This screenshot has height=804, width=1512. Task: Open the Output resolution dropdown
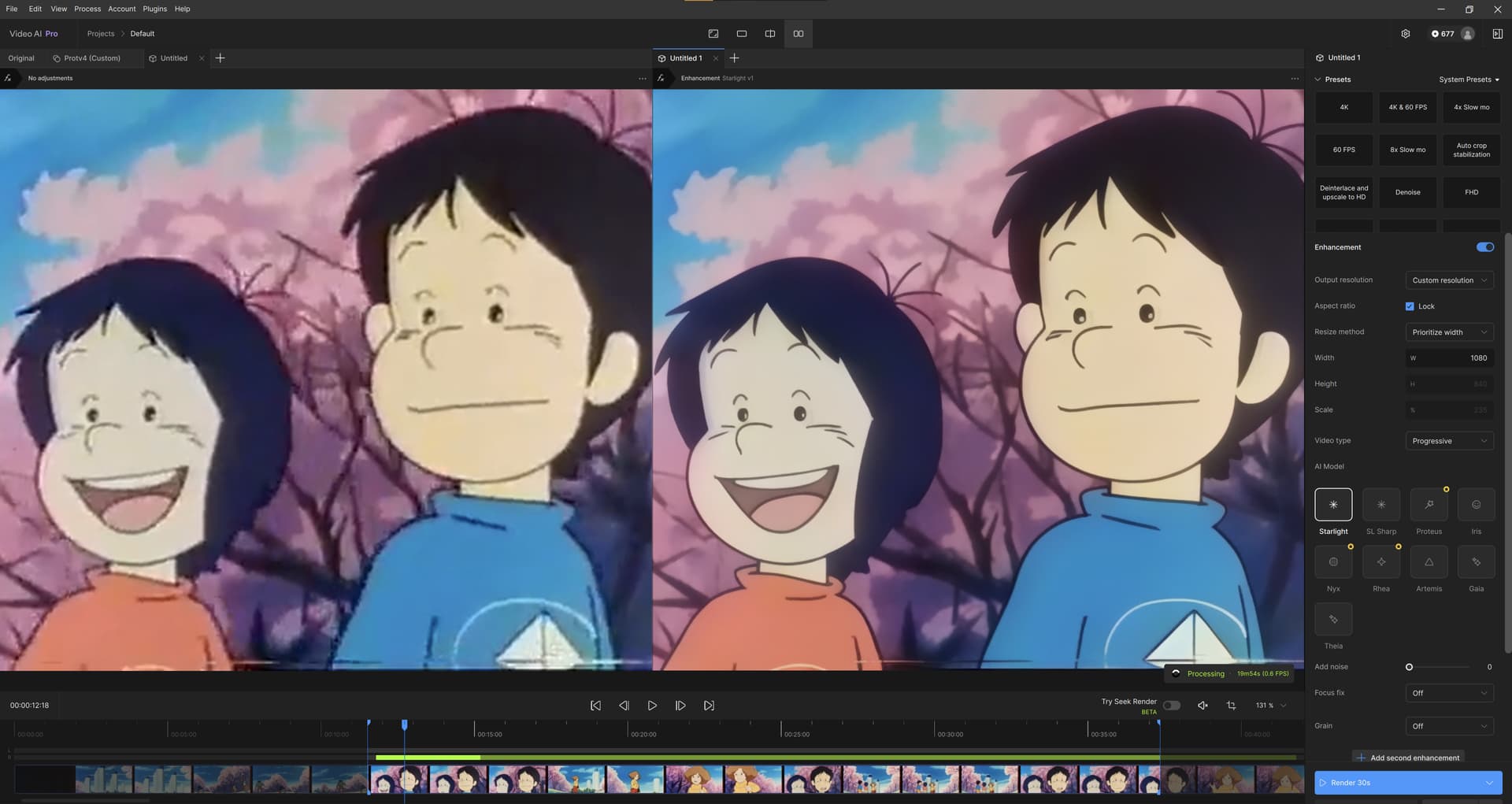point(1449,280)
